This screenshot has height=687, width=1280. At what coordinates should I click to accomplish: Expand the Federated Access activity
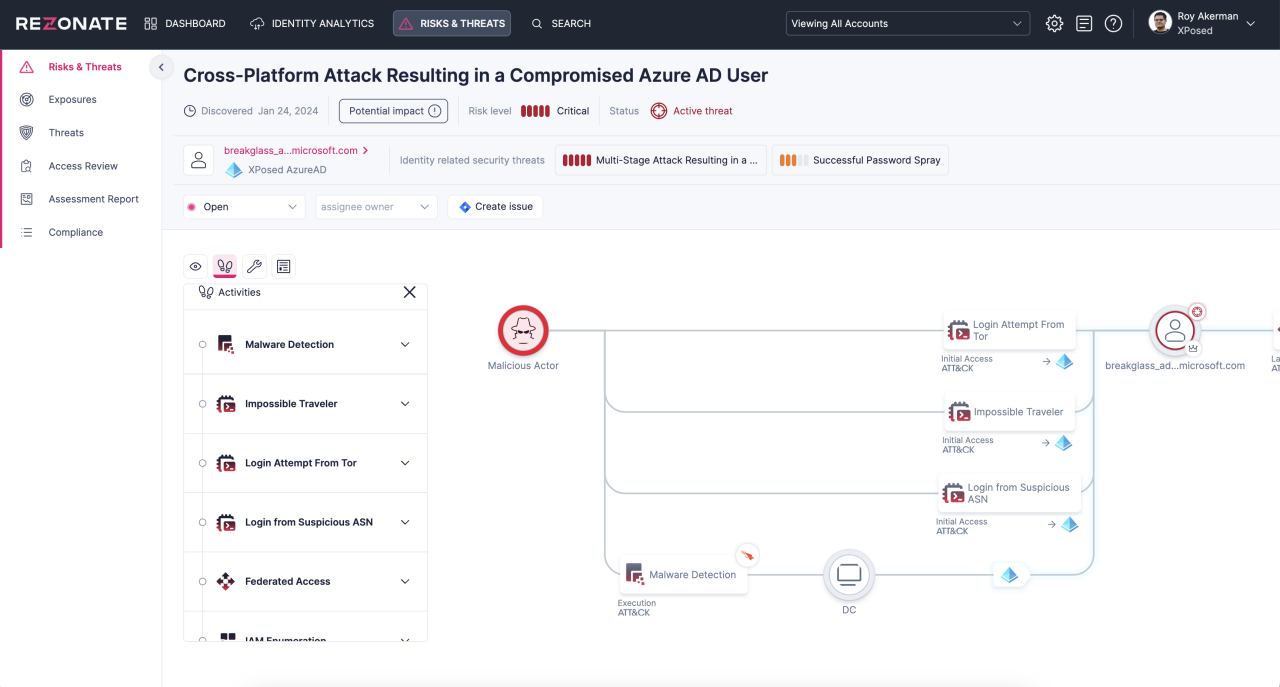click(405, 581)
